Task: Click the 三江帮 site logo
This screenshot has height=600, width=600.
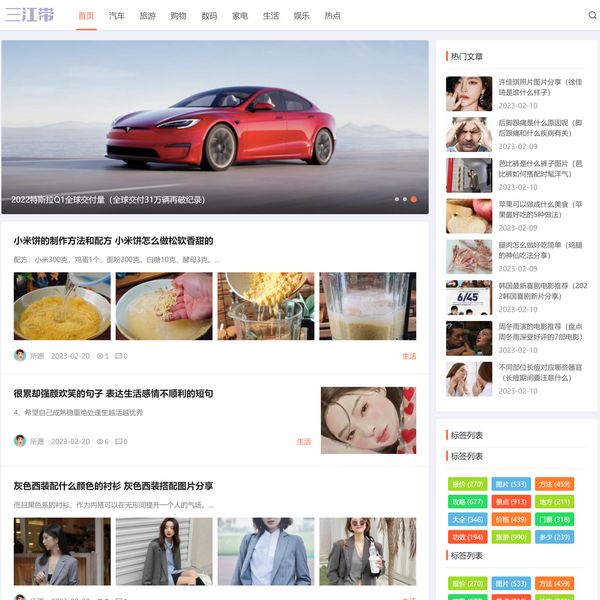Action: point(30,15)
